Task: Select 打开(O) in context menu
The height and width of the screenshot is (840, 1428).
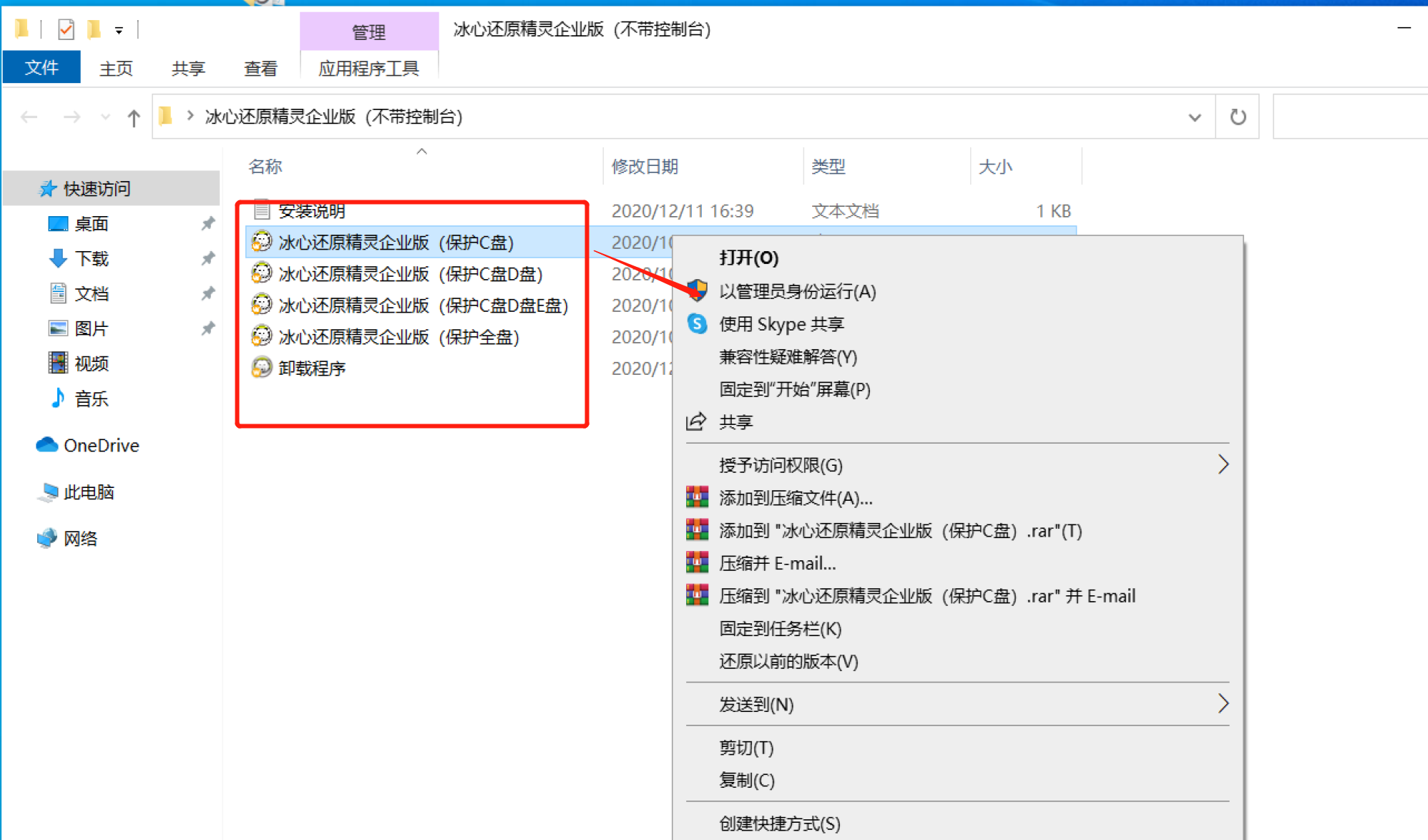Action: point(748,258)
